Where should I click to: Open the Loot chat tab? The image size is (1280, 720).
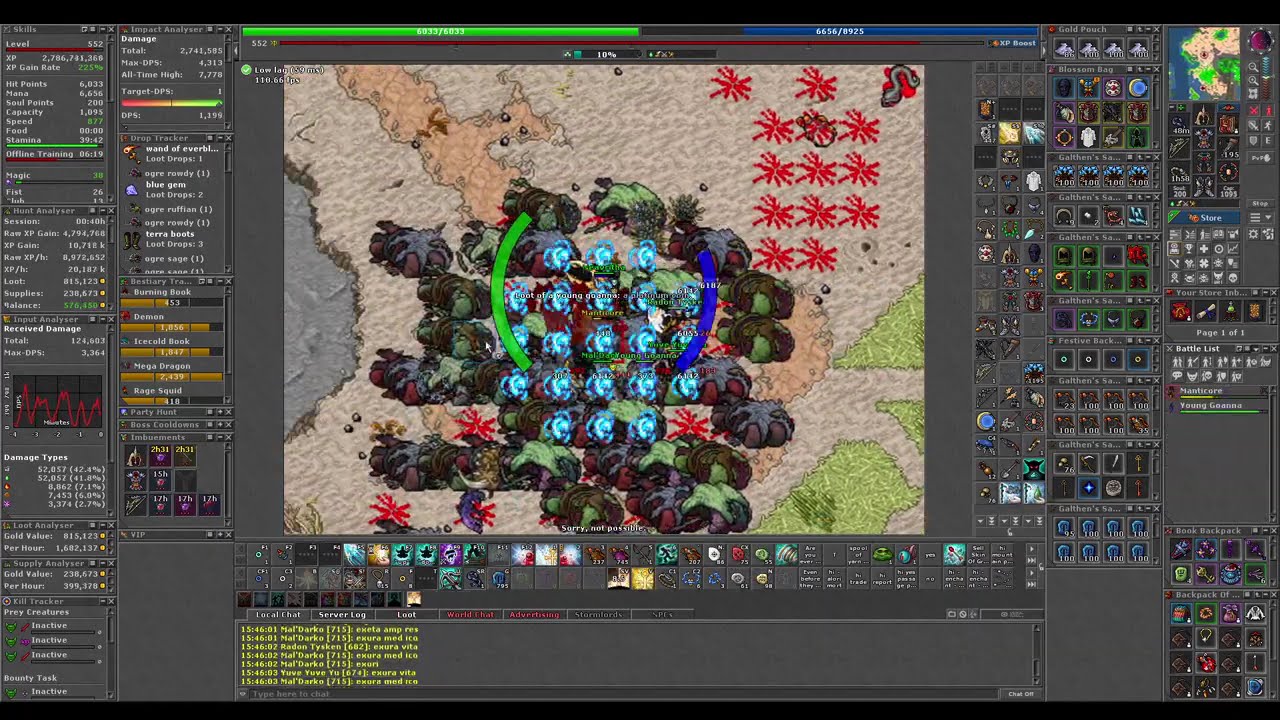pos(406,614)
